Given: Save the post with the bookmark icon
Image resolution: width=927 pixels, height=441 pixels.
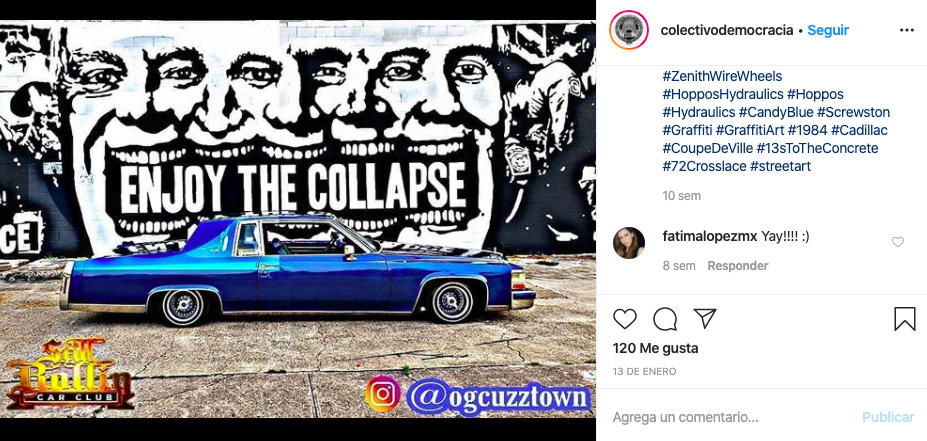Looking at the screenshot, I should tap(905, 319).
